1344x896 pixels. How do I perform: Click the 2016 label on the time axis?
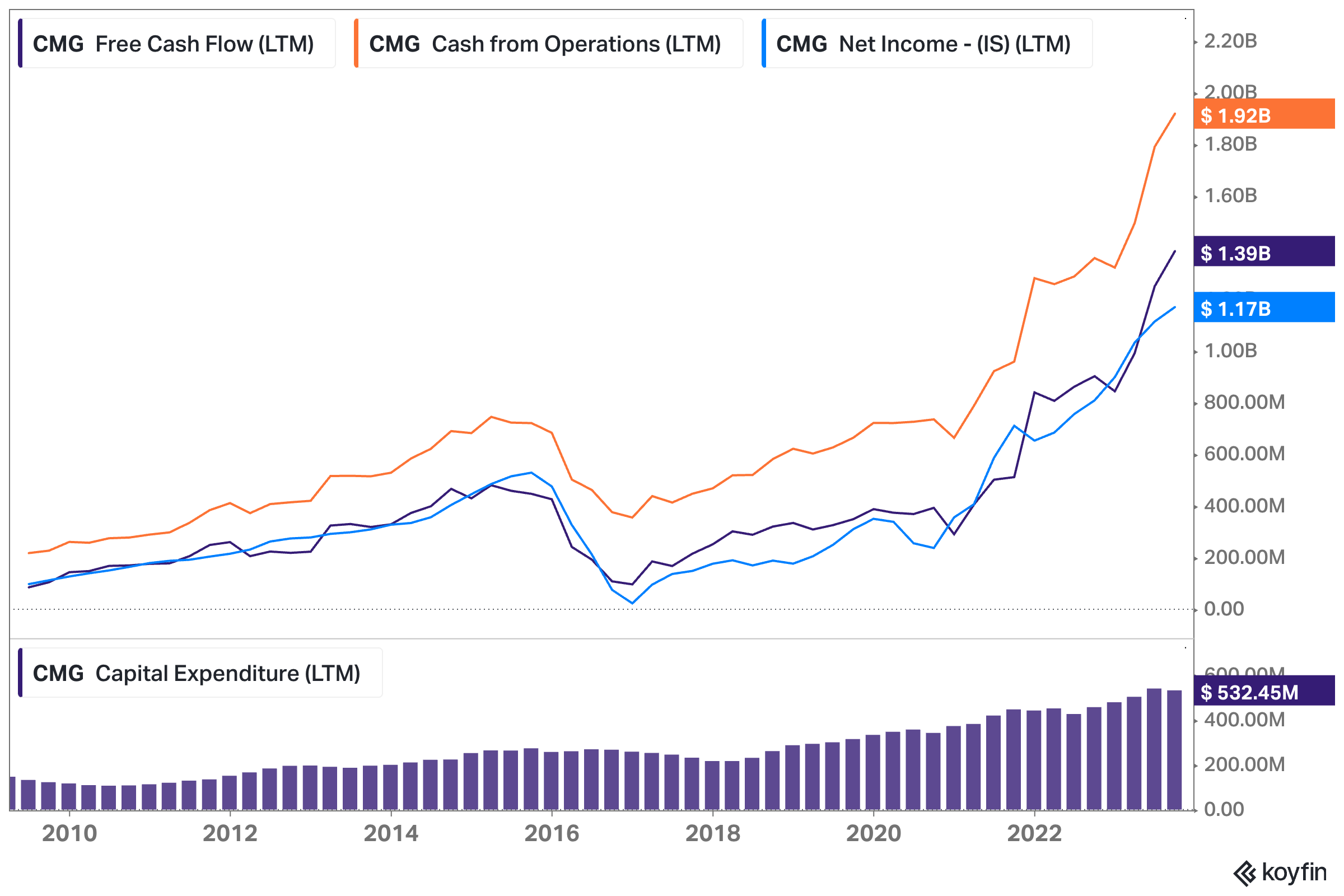point(552,834)
